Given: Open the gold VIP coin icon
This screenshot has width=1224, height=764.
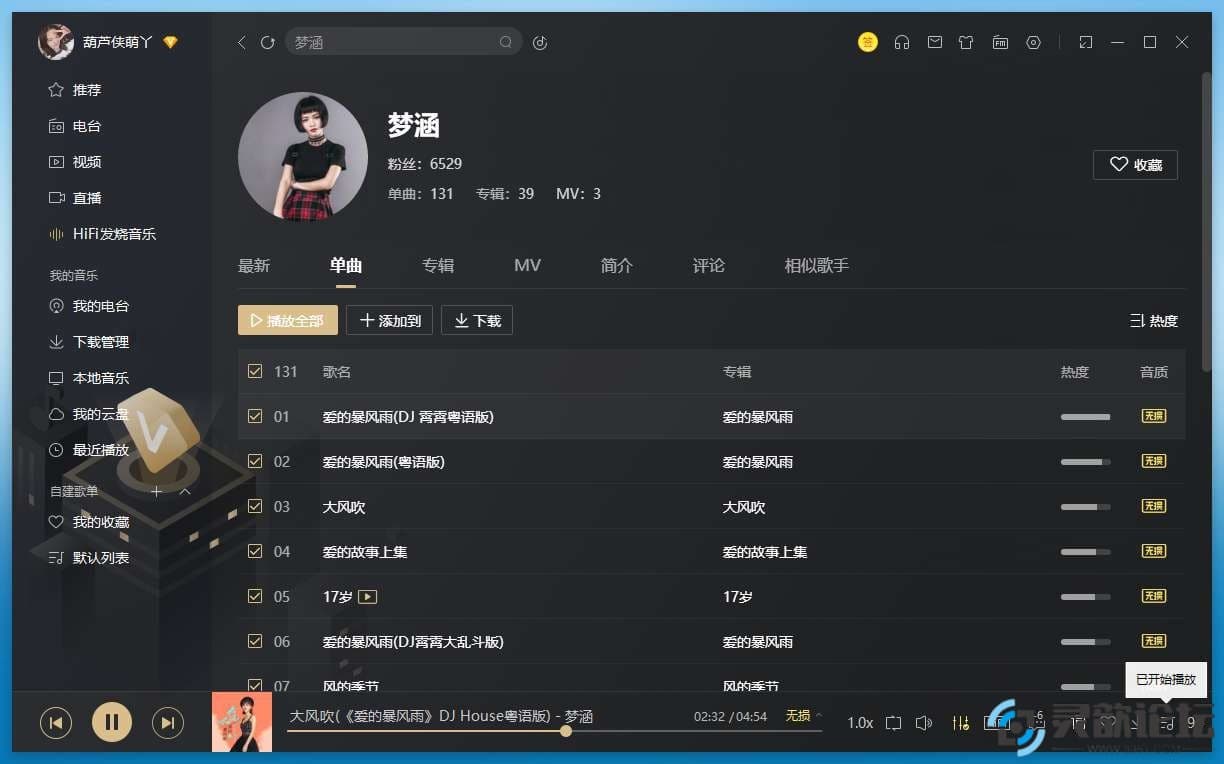Looking at the screenshot, I should (868, 42).
